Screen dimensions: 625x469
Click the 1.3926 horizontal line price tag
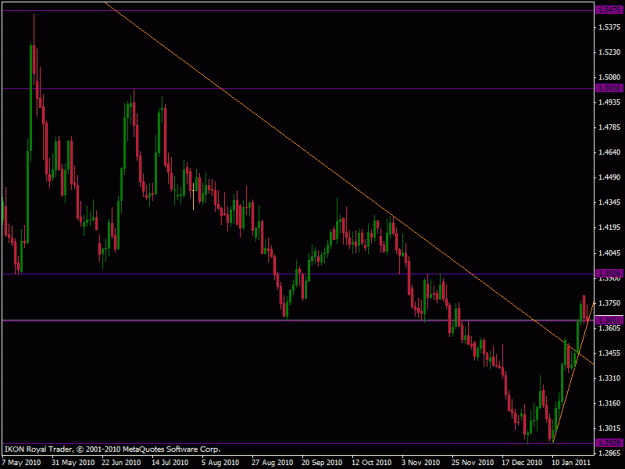click(609, 273)
